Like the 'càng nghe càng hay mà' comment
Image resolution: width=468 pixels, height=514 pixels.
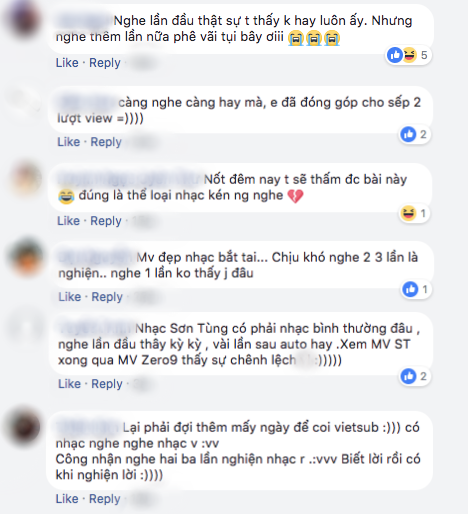click(69, 142)
